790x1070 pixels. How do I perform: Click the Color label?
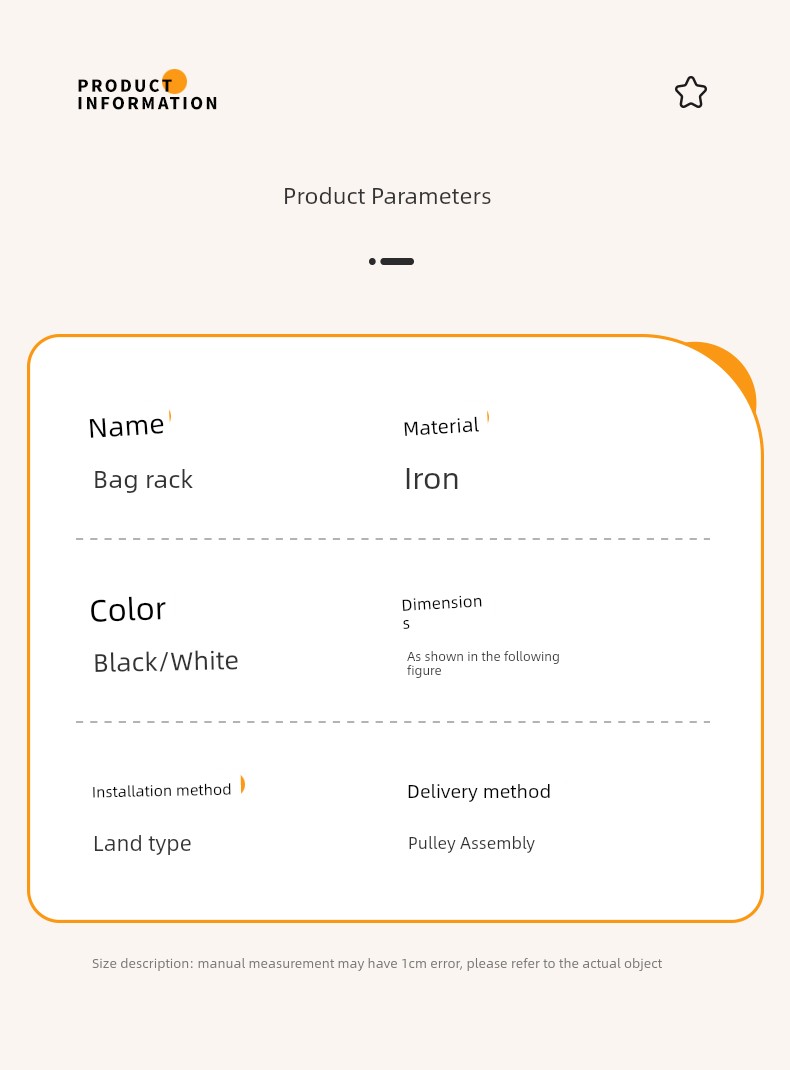[x=128, y=609]
